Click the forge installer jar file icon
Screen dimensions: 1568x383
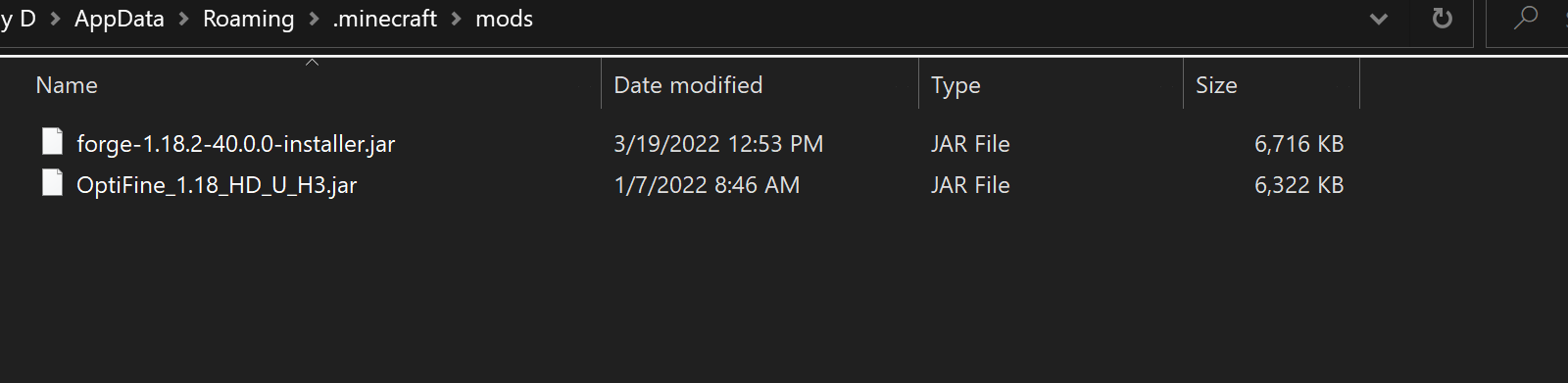(x=53, y=142)
